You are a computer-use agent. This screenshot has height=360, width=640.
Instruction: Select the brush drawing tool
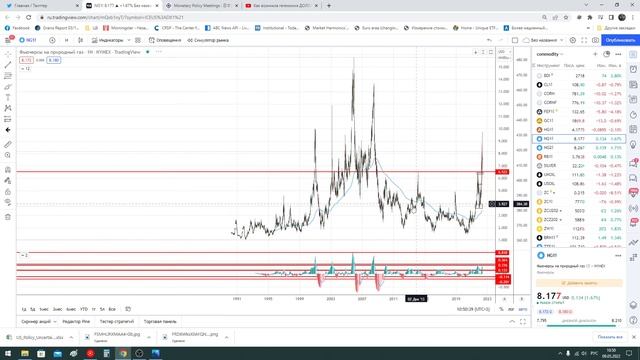pos(8,87)
